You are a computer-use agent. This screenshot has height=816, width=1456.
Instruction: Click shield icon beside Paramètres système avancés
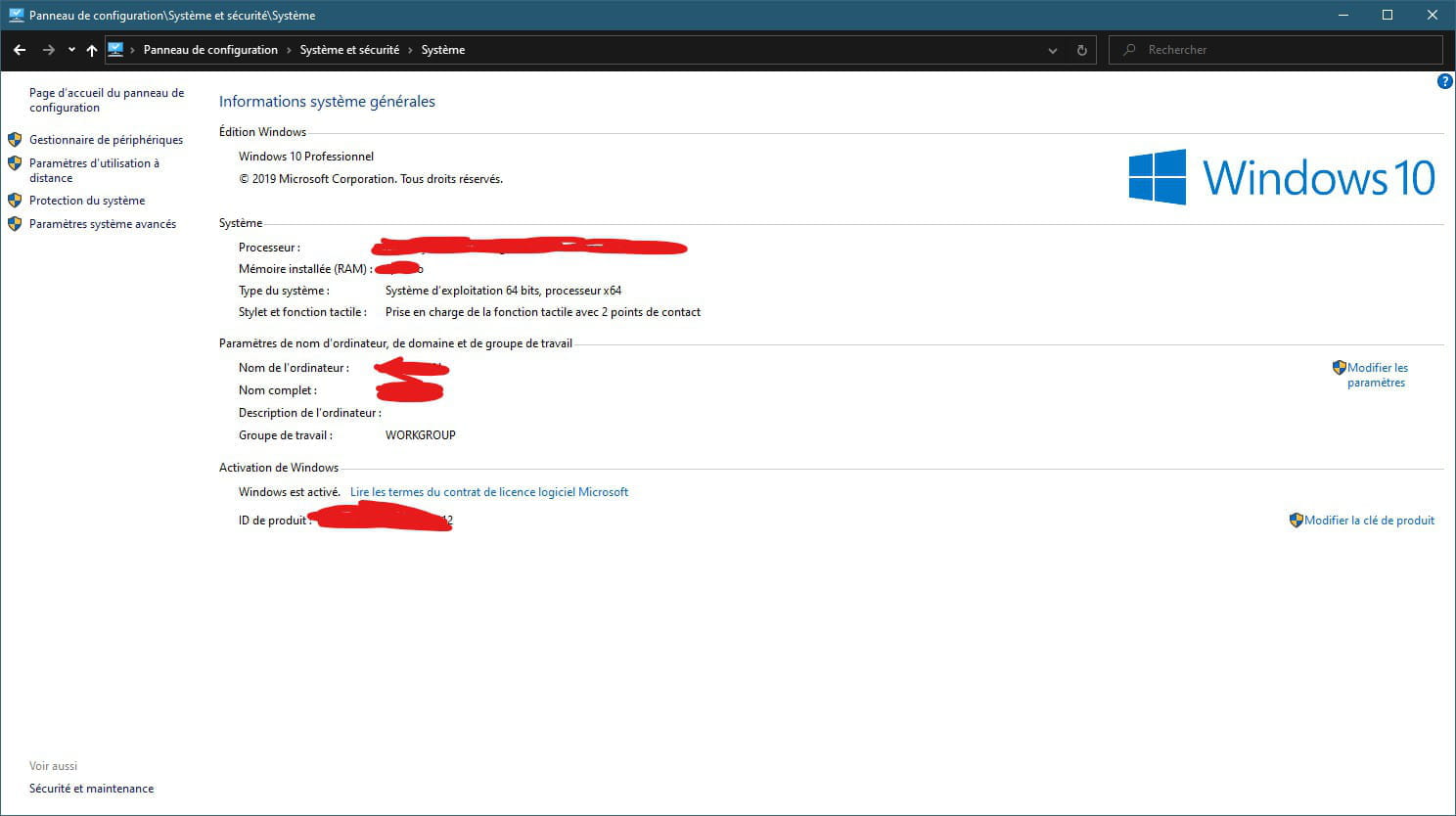click(15, 224)
